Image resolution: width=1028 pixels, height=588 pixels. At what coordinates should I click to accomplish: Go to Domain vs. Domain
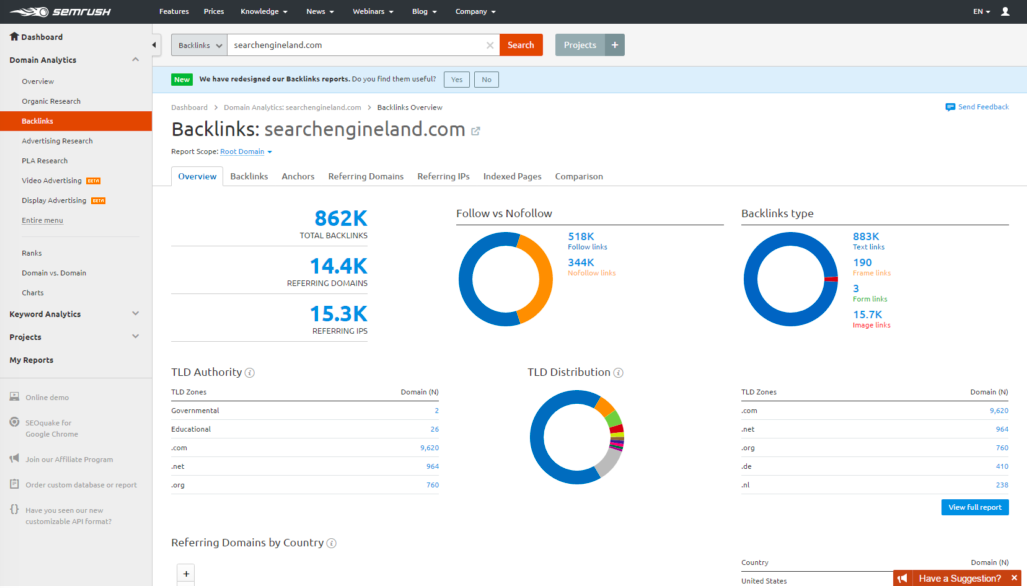[x=54, y=273]
